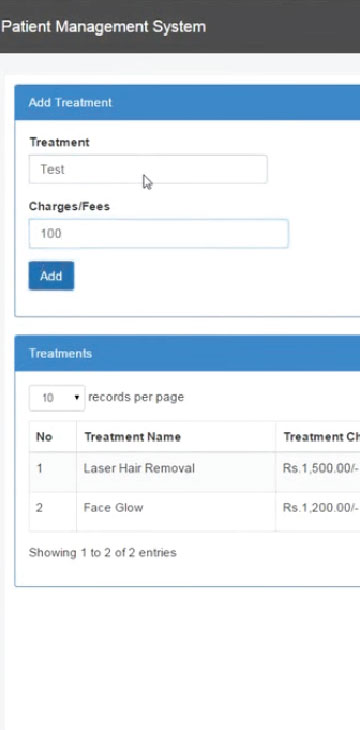Click the Treatments panel header

click(187, 353)
